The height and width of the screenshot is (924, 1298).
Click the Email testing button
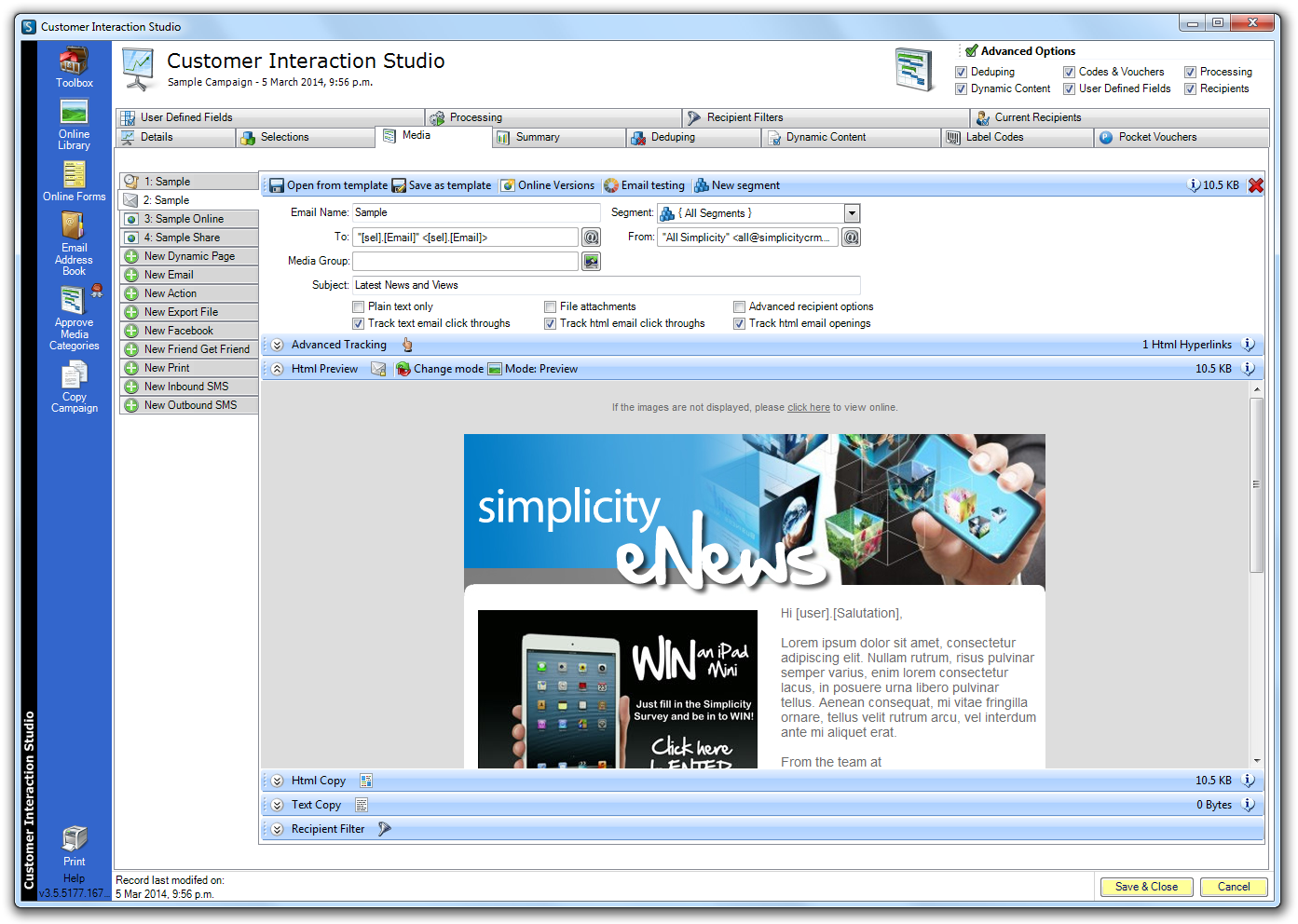pos(644,185)
